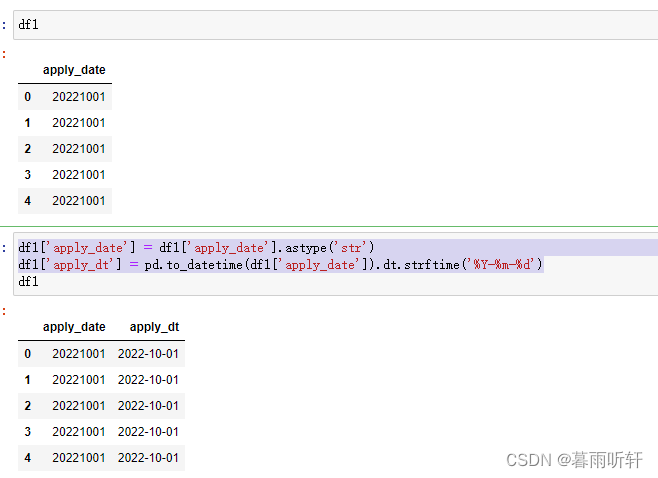Click 20221001 in row 2 of second table
Viewport: 658px width, 478px height.
pos(78,406)
